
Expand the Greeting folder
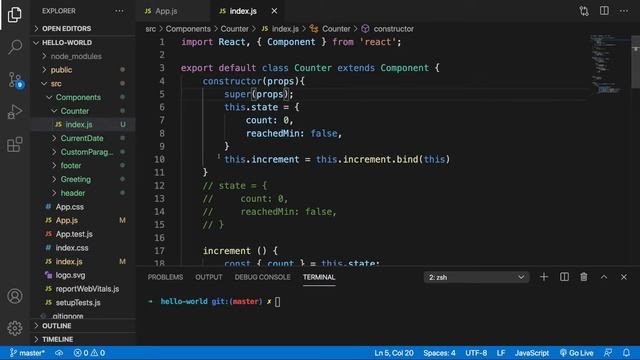[83, 179]
